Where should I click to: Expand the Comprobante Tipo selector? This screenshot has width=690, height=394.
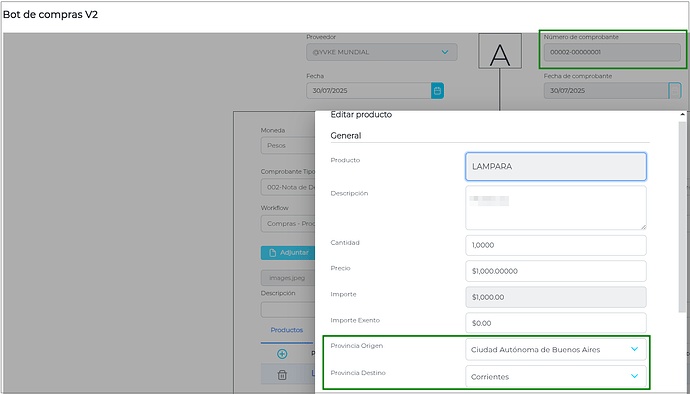(x=288, y=187)
